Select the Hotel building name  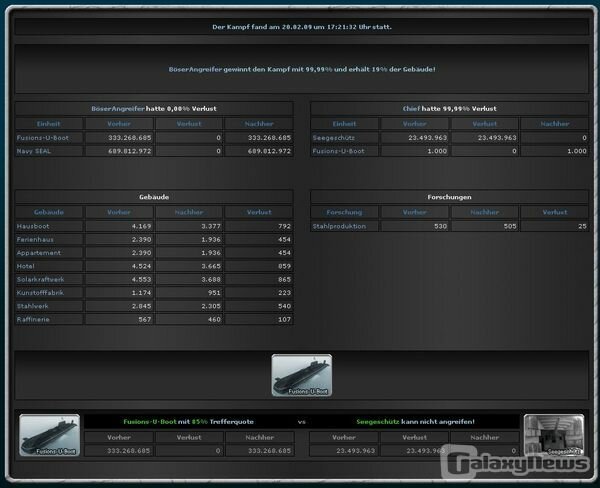(25, 266)
